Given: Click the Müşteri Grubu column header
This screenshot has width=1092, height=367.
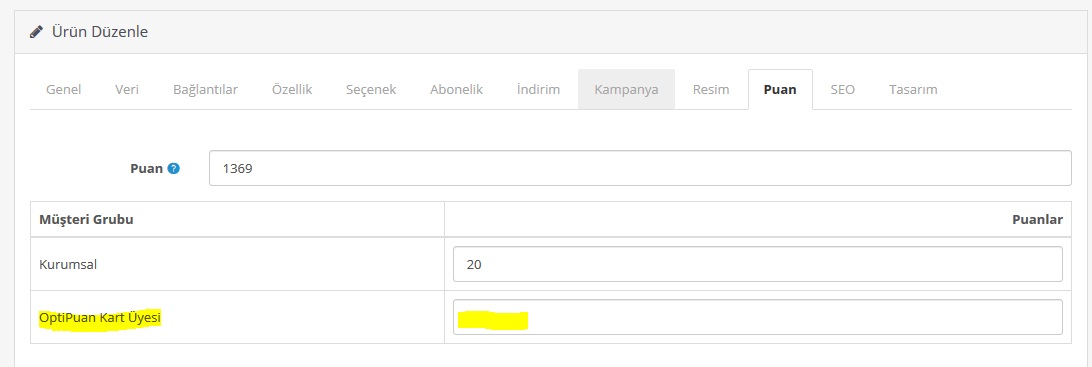Looking at the screenshot, I should click(86, 220).
